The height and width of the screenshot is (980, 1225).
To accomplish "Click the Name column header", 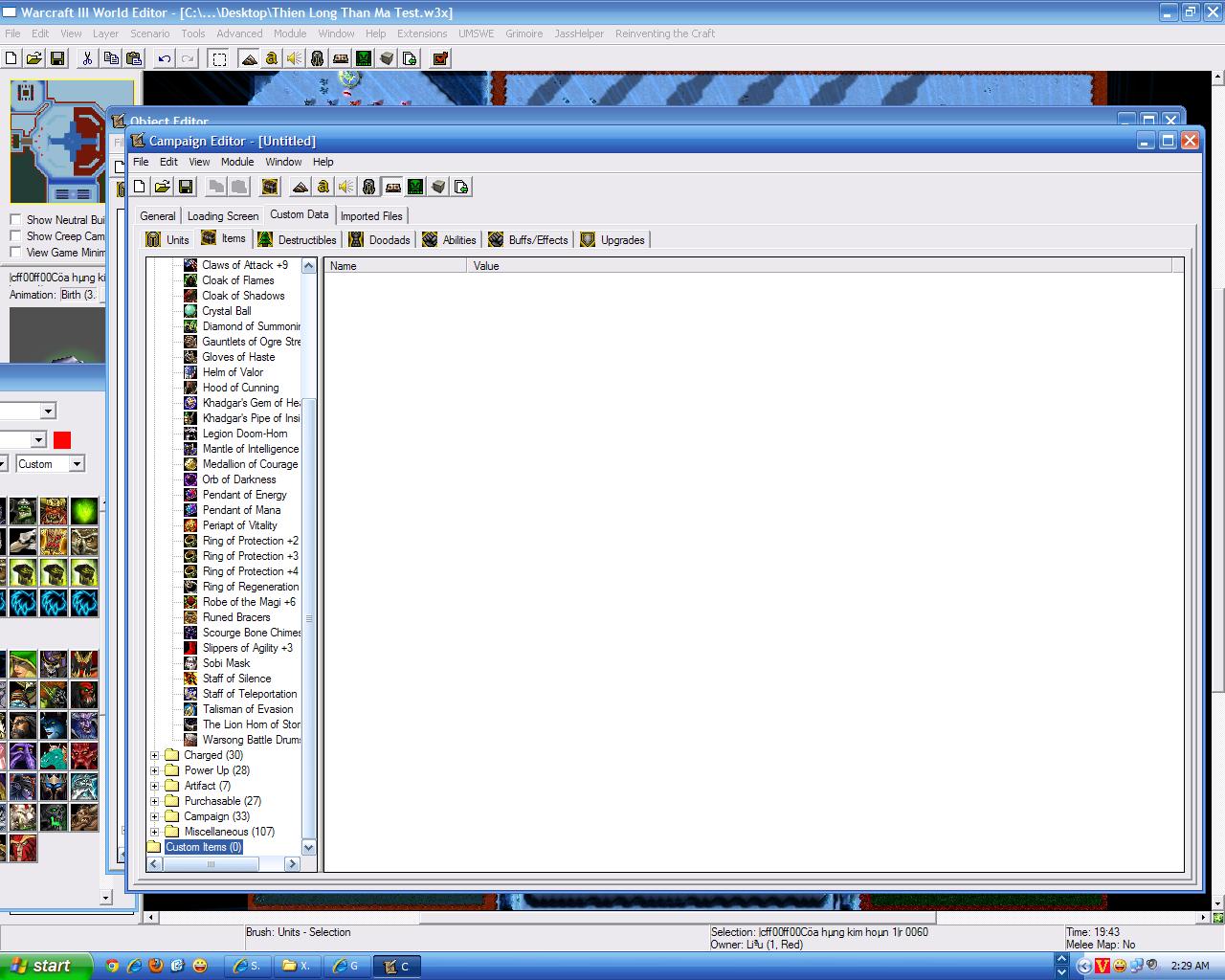I will (x=394, y=266).
